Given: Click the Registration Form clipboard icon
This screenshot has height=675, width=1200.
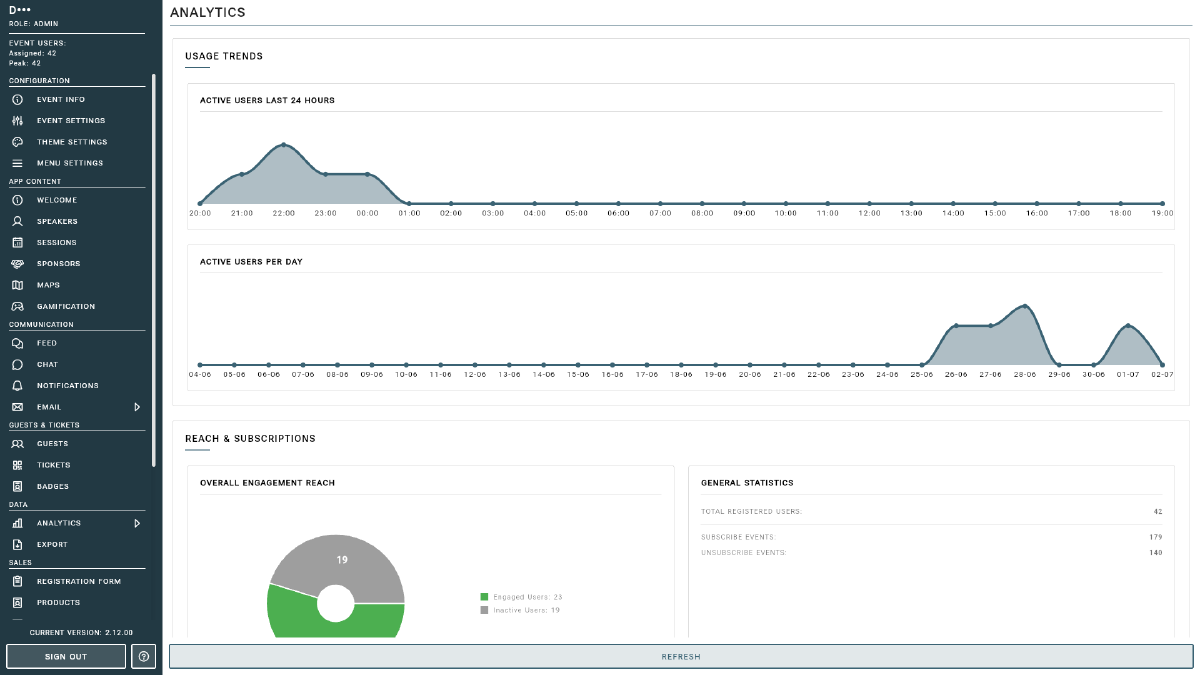Looking at the screenshot, I should (17, 581).
